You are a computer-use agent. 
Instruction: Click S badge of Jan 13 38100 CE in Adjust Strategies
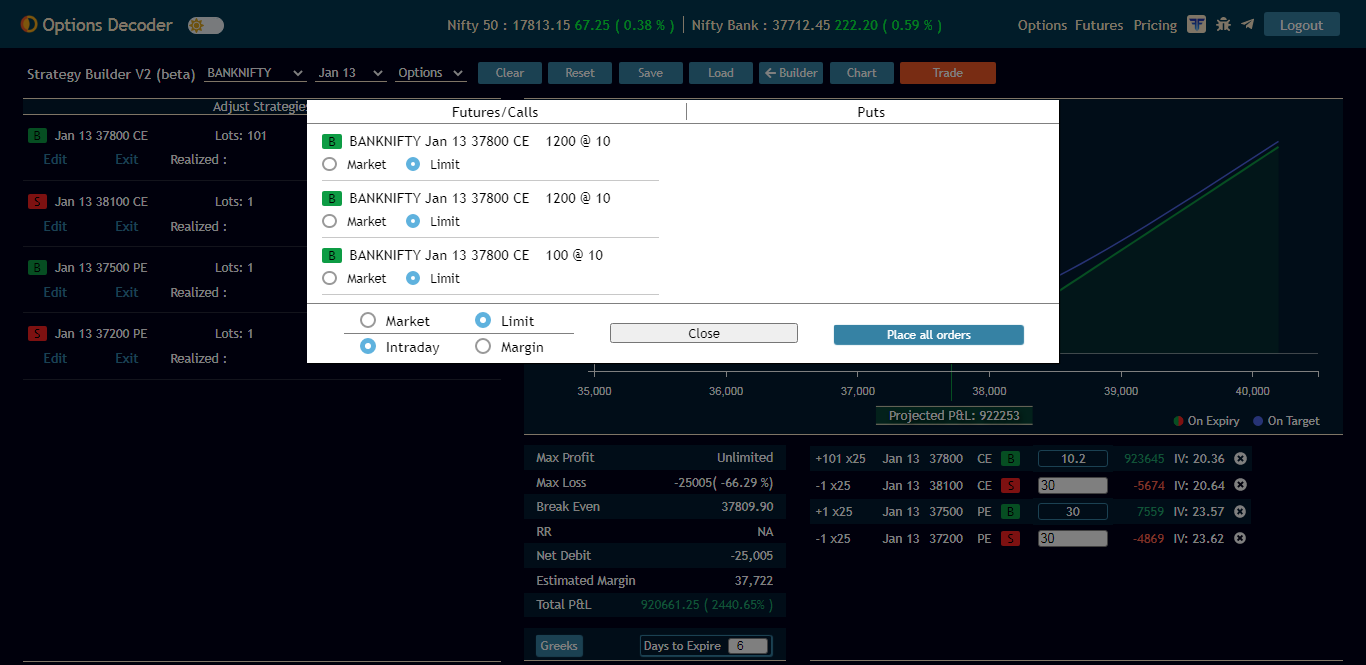coord(37,202)
